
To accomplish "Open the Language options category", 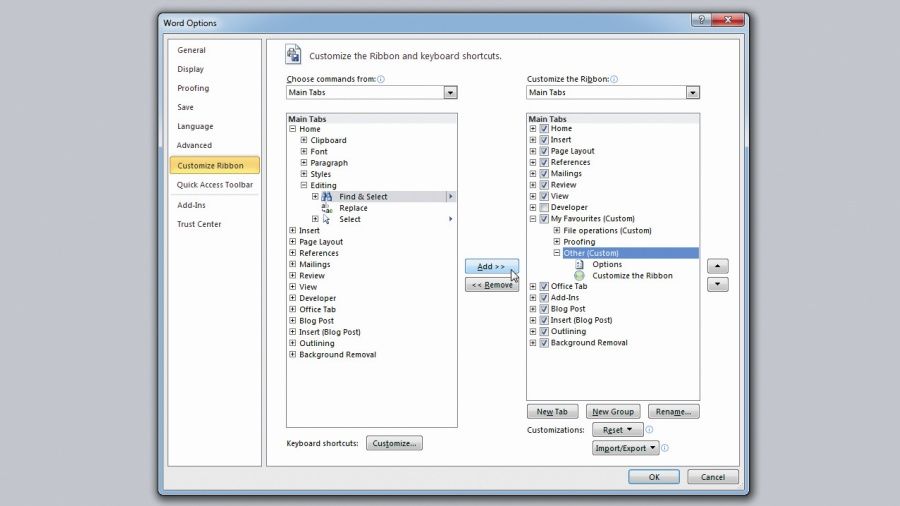I will 195,126.
